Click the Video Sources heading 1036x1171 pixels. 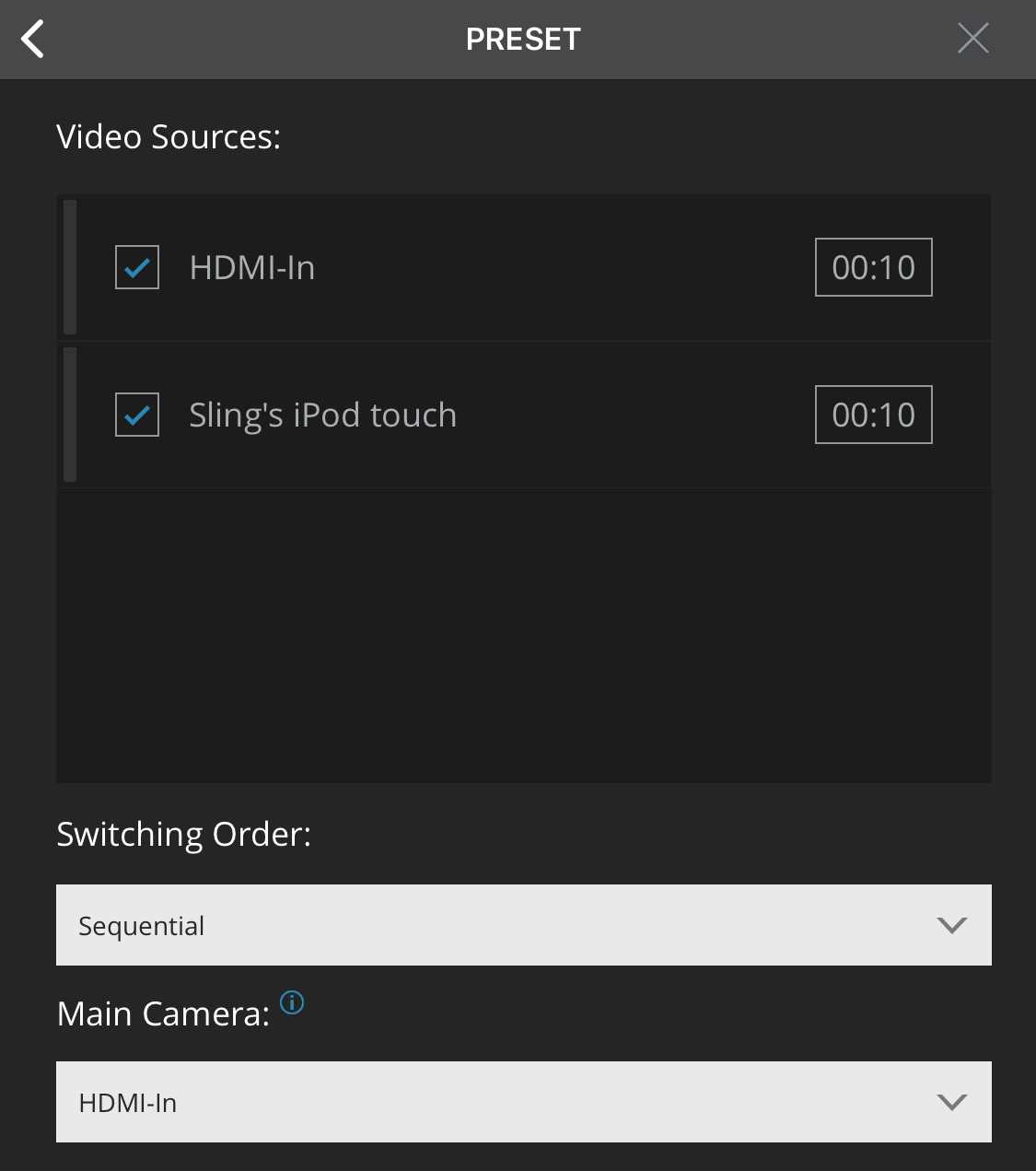click(169, 137)
